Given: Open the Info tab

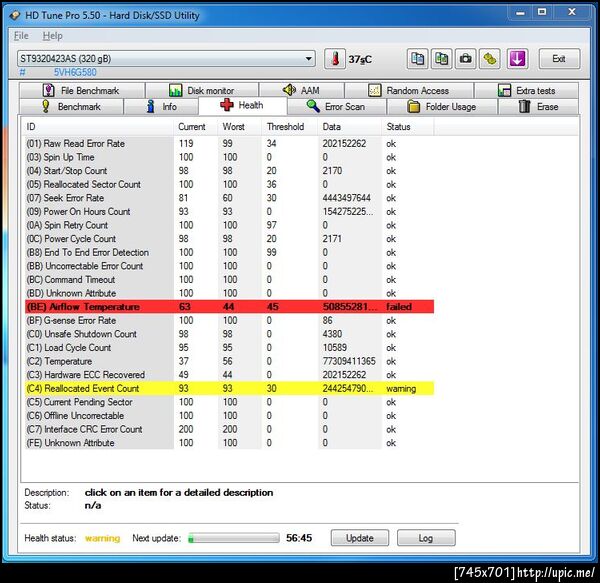Looking at the screenshot, I should [x=161, y=107].
